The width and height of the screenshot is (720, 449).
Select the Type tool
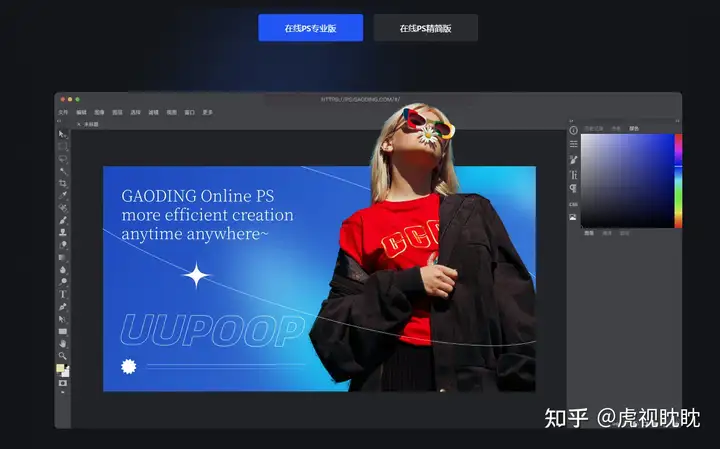point(62,294)
